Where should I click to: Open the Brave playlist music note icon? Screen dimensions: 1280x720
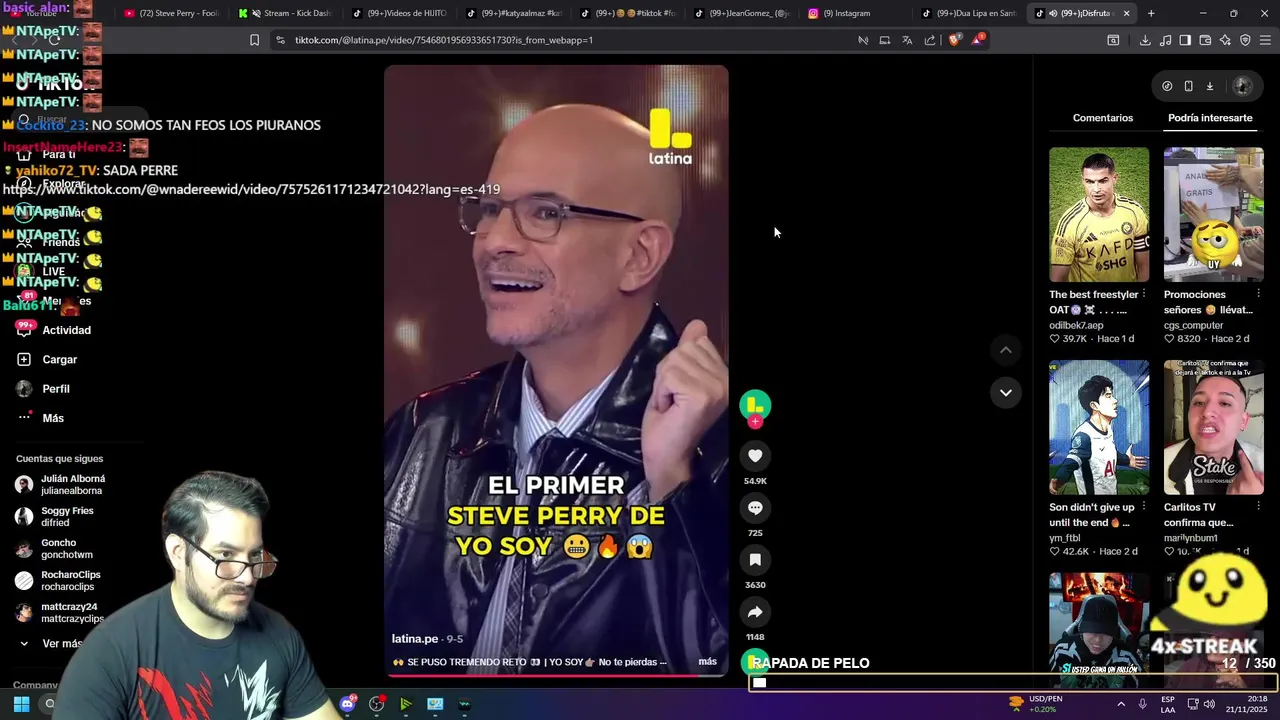click(1165, 40)
